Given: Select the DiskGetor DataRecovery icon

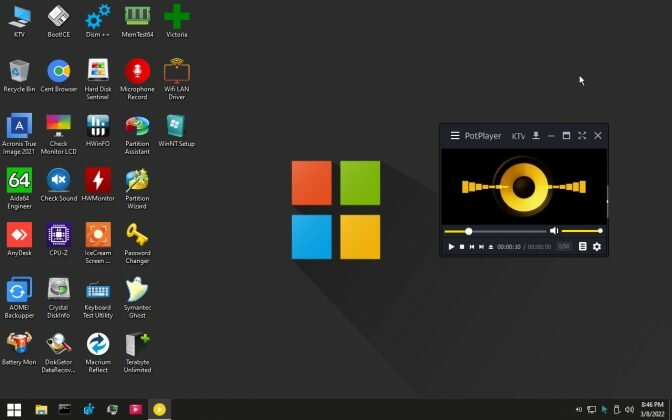Looking at the screenshot, I should [x=59, y=352].
